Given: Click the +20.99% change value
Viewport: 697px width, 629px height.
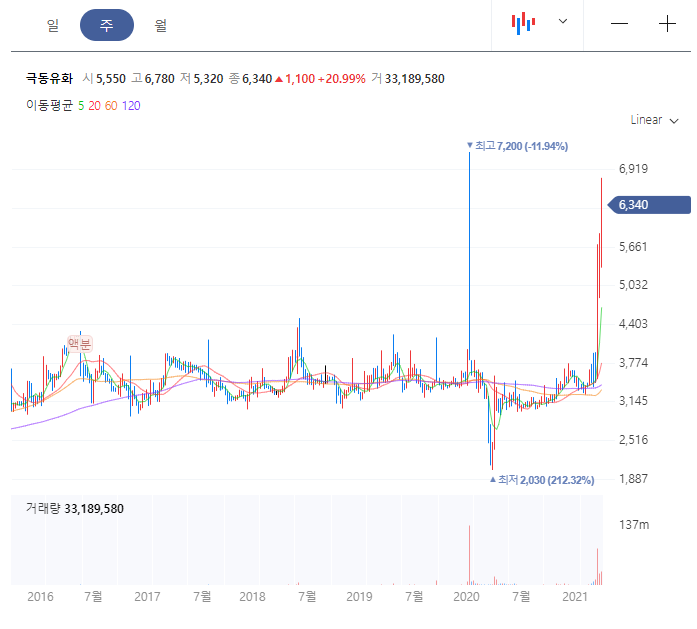Looking at the screenshot, I should 342,79.
